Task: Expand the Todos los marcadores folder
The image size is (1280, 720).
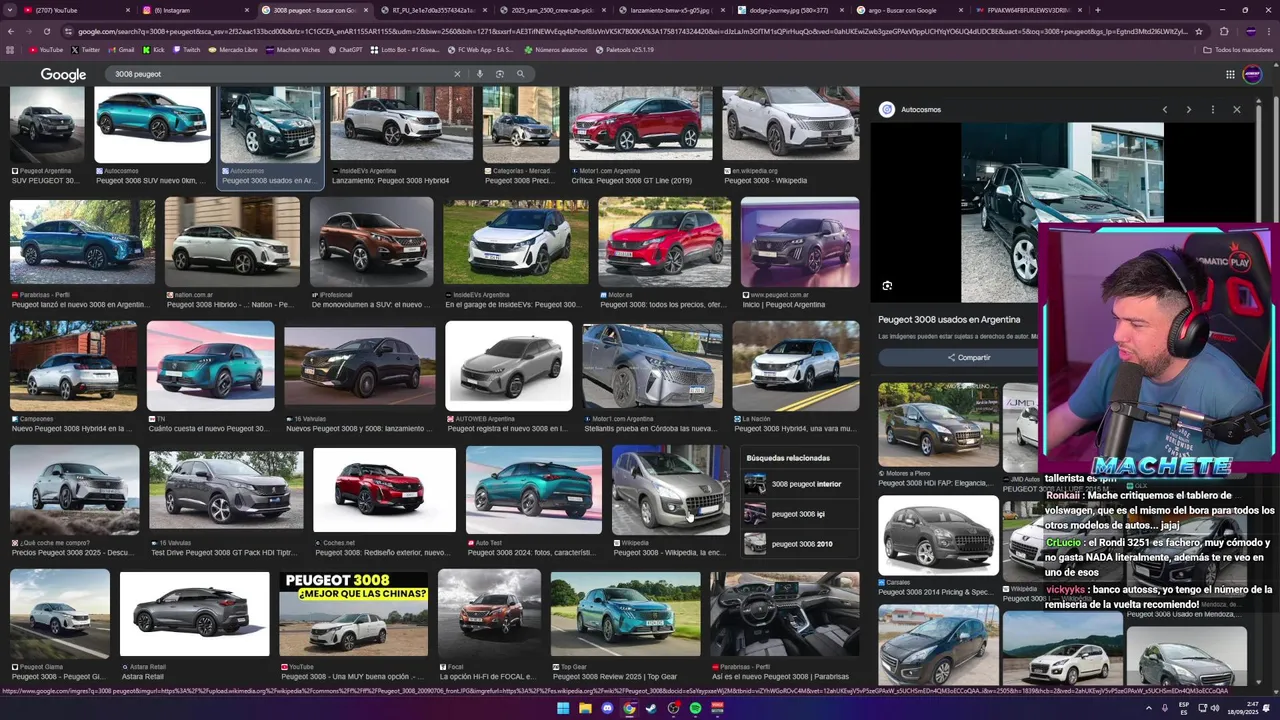Action: (1238, 49)
